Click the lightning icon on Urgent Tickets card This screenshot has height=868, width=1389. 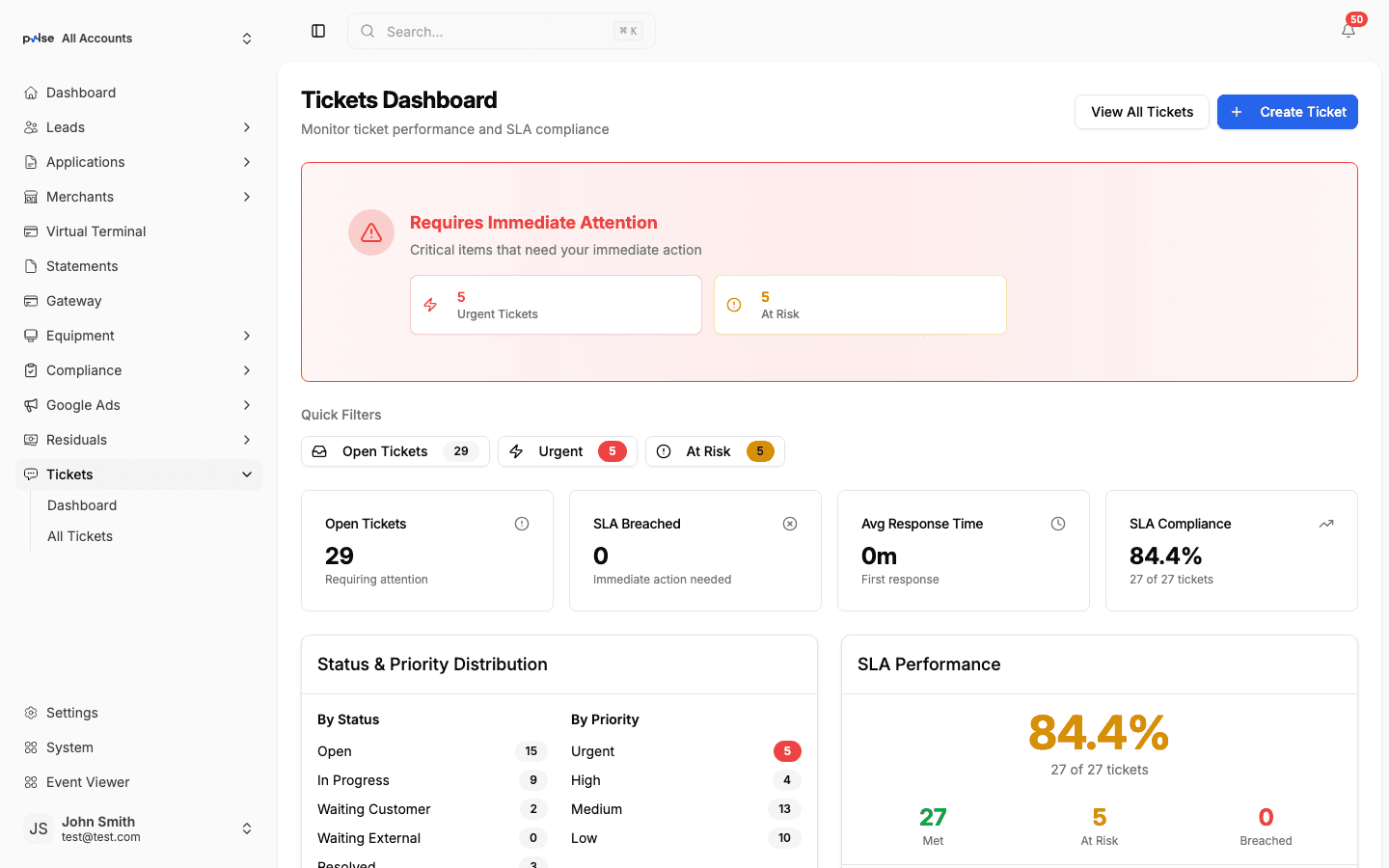[x=430, y=304]
